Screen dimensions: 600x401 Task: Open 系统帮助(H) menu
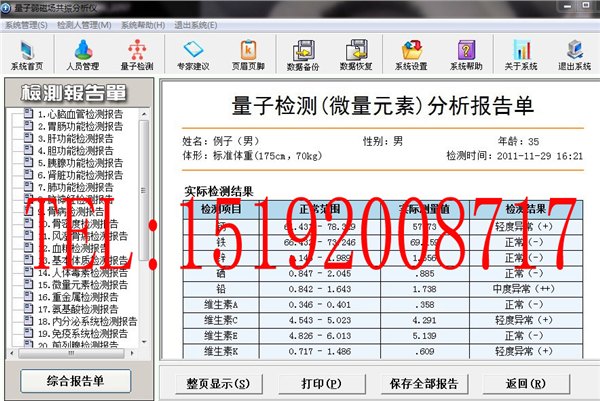click(x=143, y=25)
